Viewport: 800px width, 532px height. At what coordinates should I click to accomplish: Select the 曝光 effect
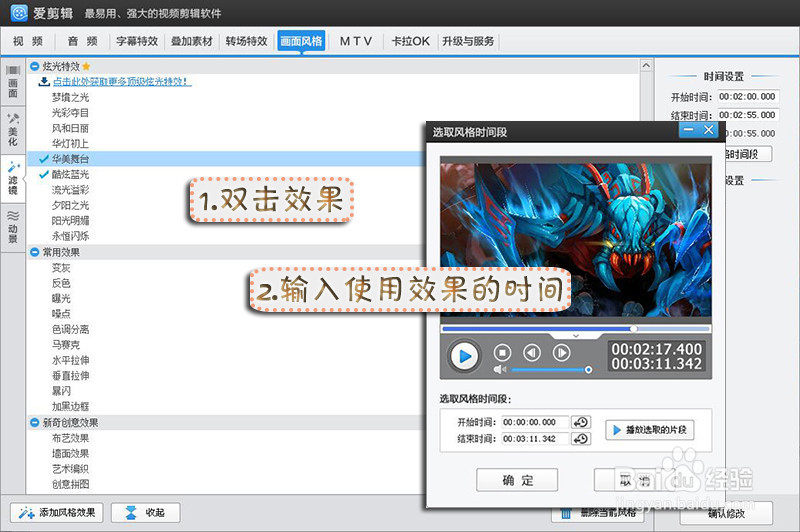(61, 298)
